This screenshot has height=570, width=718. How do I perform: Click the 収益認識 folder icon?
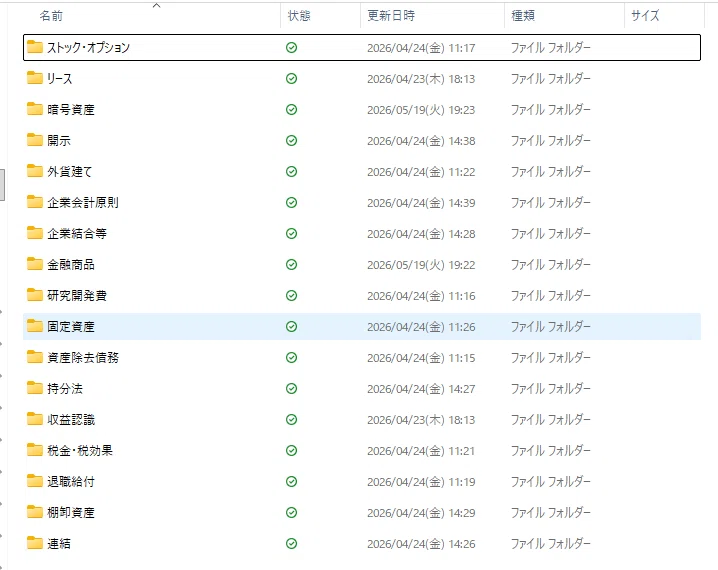point(35,419)
